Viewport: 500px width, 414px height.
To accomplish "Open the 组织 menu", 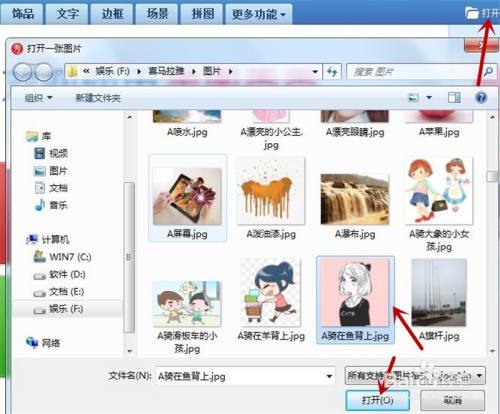I will (x=39, y=98).
